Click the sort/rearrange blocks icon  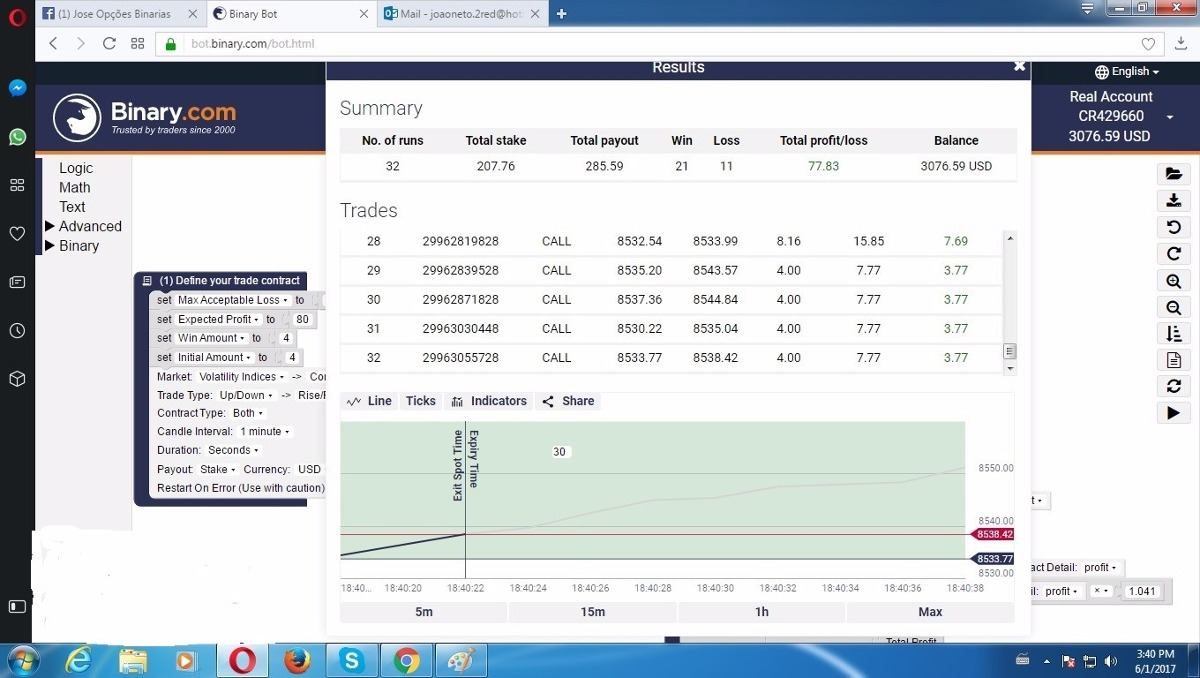pyautogui.click(x=1173, y=333)
